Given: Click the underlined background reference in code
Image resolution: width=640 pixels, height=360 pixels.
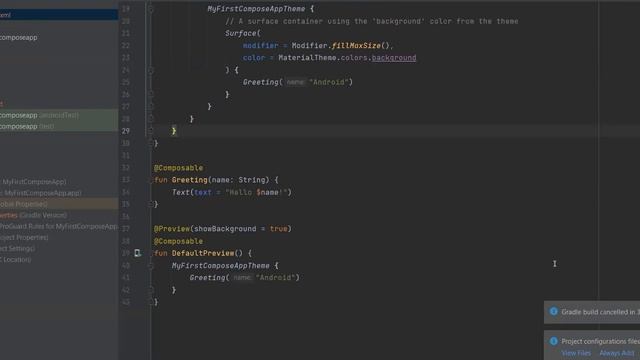Looking at the screenshot, I should coord(394,58).
